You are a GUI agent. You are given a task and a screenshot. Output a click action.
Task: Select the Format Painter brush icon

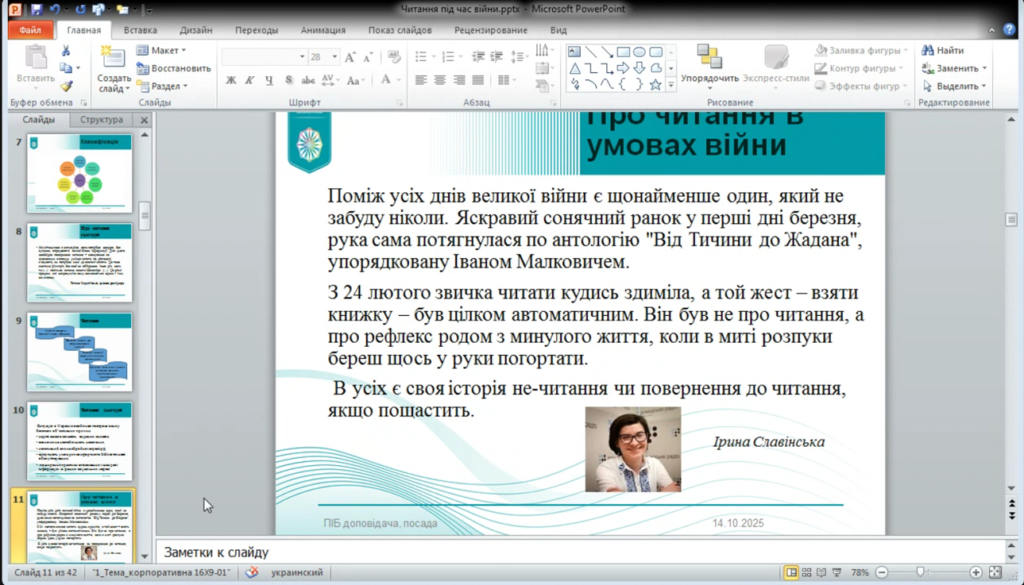(66, 86)
